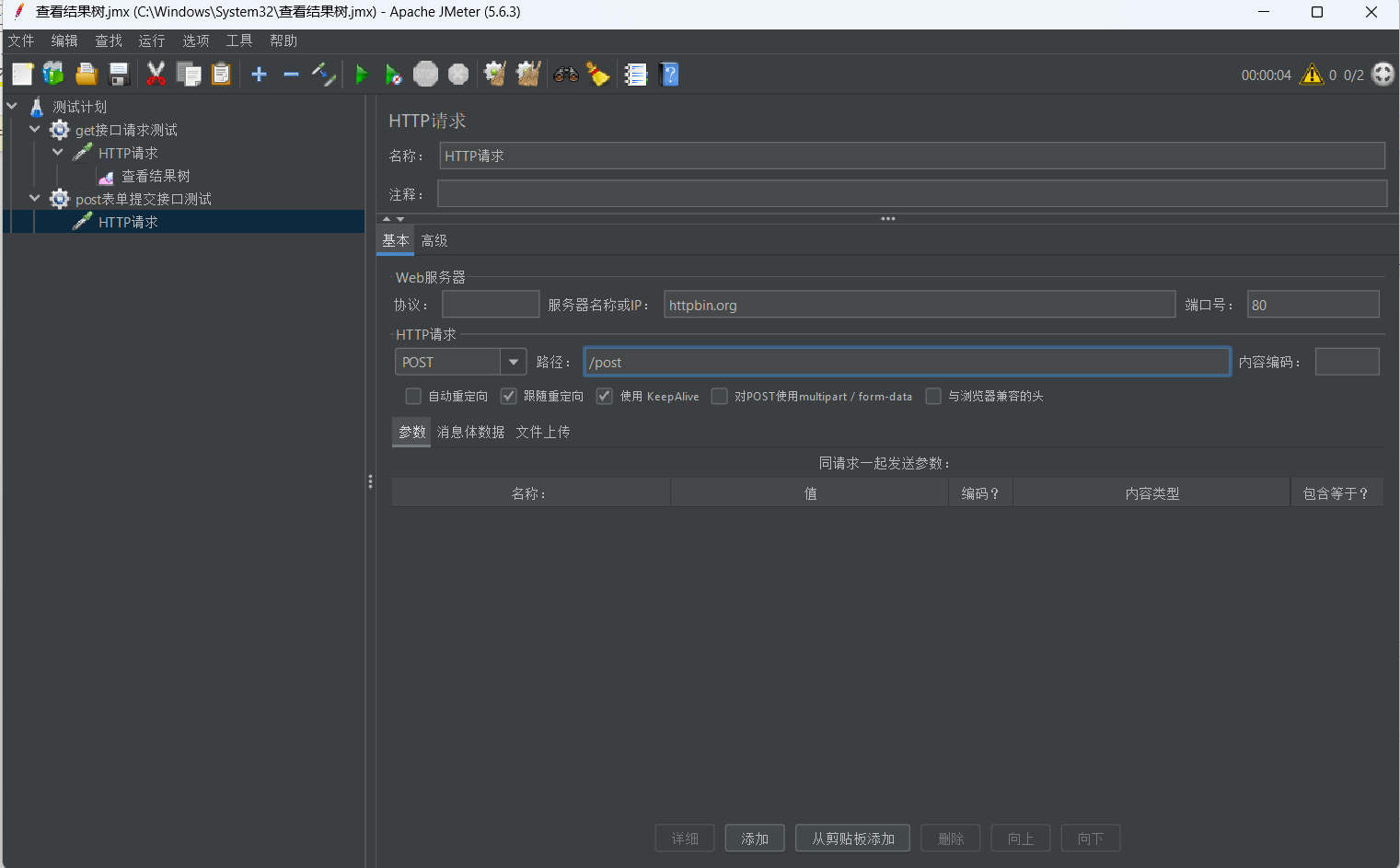
Task: Uncheck 跟随重定向 checkbox
Action: point(508,396)
